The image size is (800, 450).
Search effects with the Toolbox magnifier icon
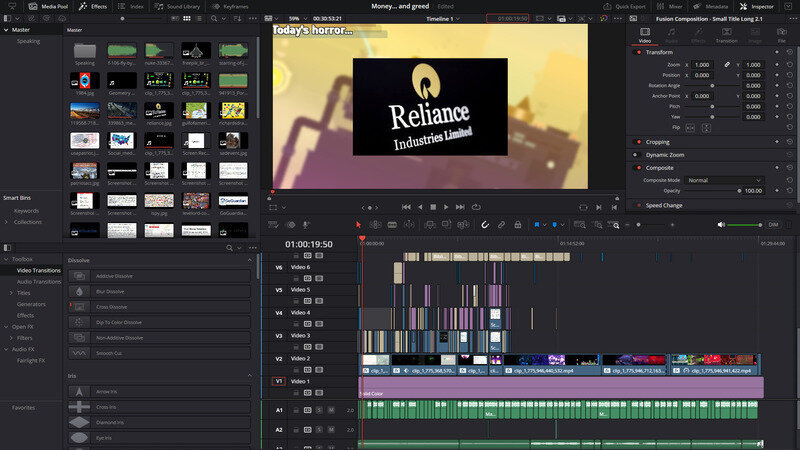tap(230, 247)
